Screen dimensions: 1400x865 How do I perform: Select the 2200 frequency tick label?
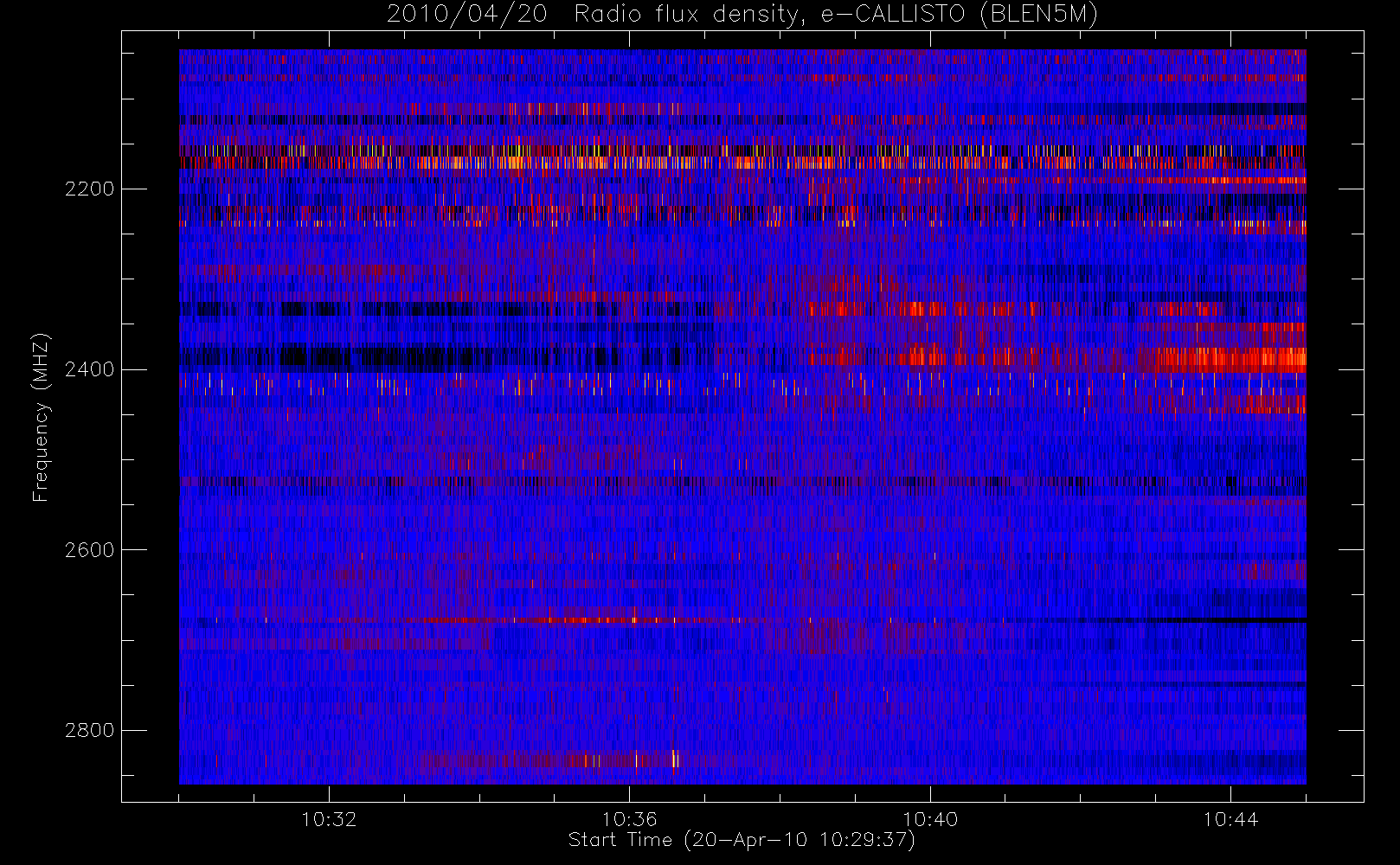pos(89,189)
